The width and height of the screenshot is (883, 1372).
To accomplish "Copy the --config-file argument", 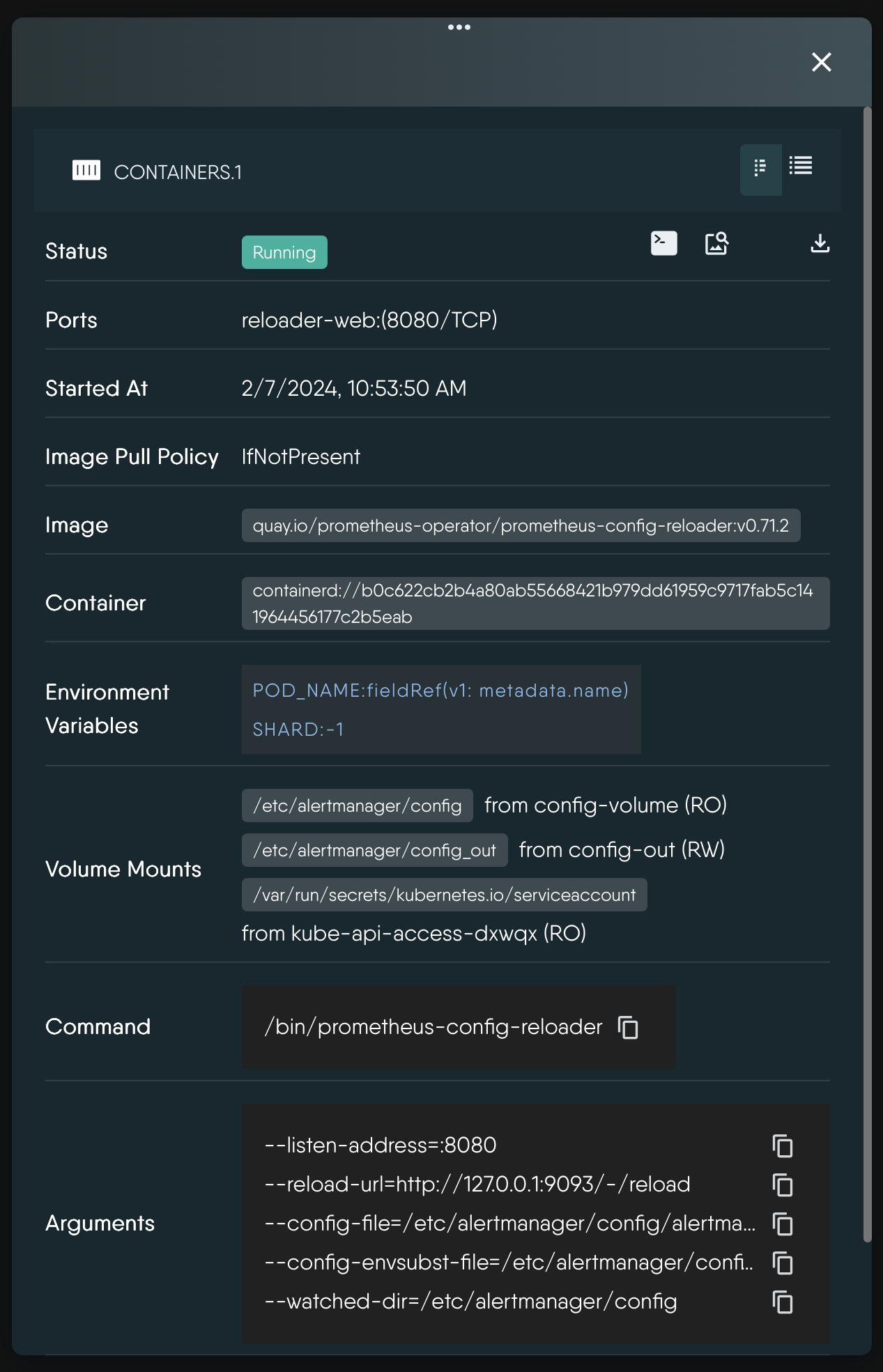I will pos(783,1224).
